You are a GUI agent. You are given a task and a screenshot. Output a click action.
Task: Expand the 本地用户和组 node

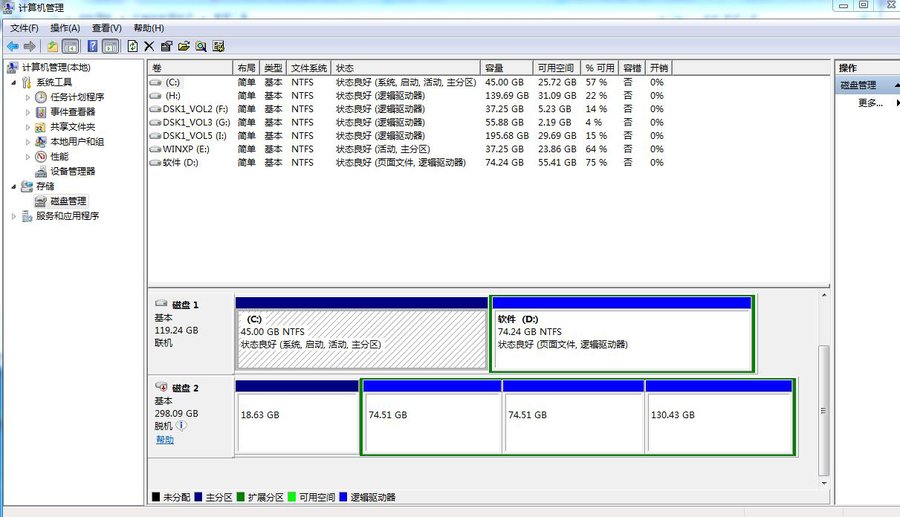coord(28,142)
